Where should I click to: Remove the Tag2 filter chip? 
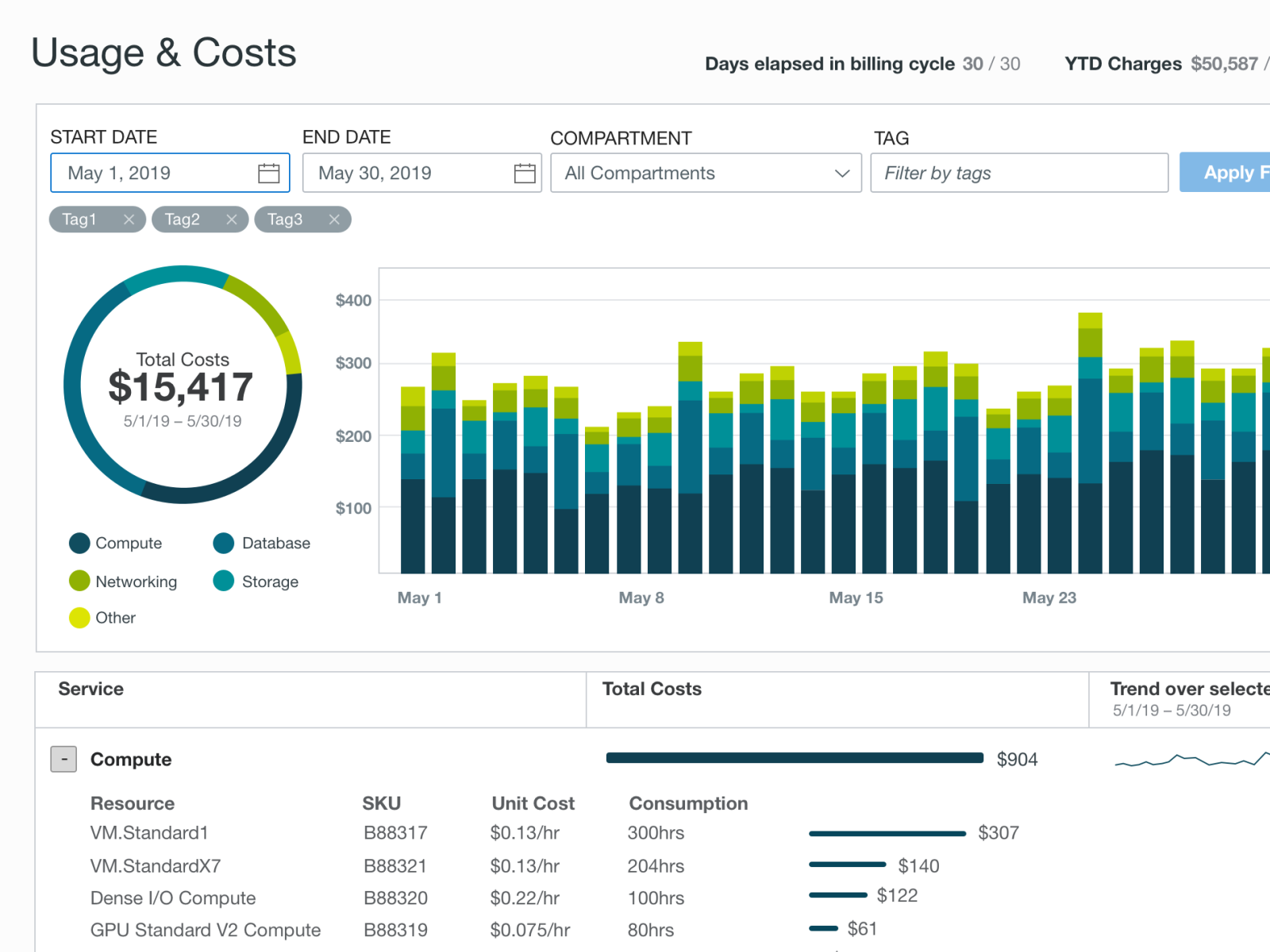[x=232, y=220]
